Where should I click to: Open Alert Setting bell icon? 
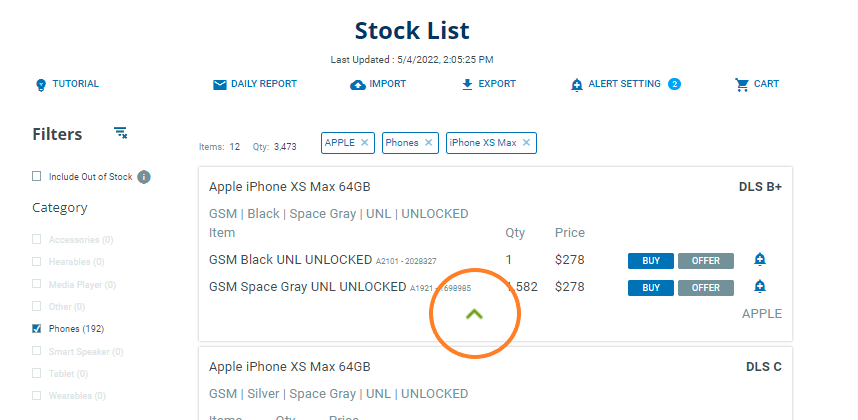[576, 85]
